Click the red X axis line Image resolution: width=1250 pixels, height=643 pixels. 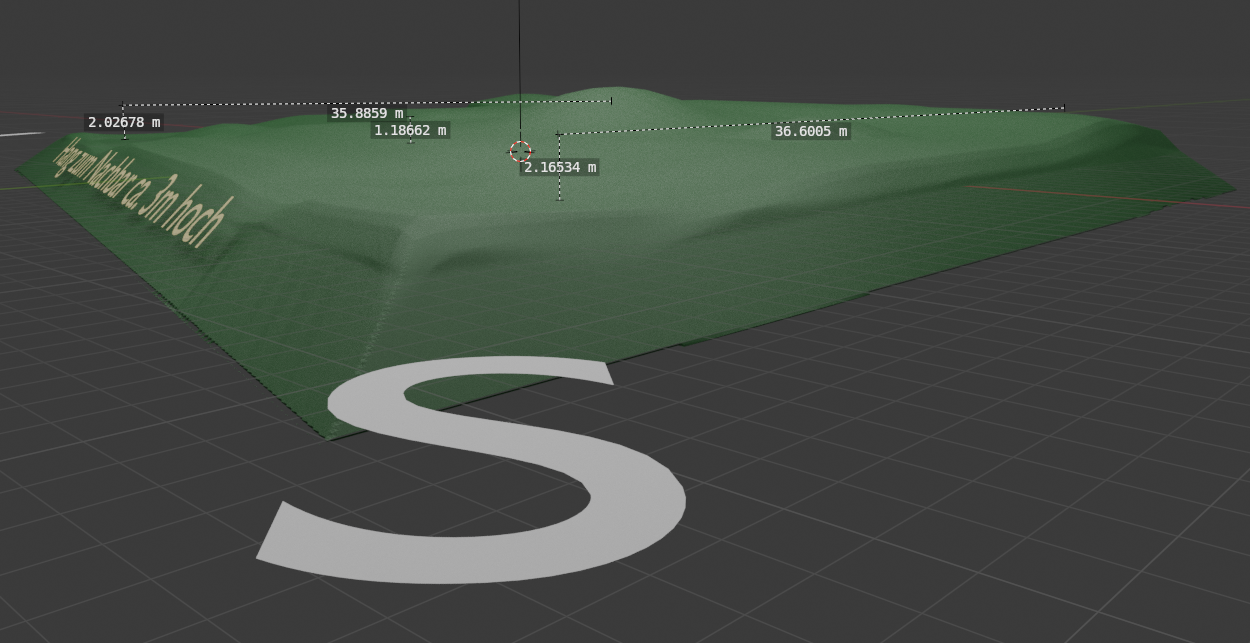pos(1100,194)
